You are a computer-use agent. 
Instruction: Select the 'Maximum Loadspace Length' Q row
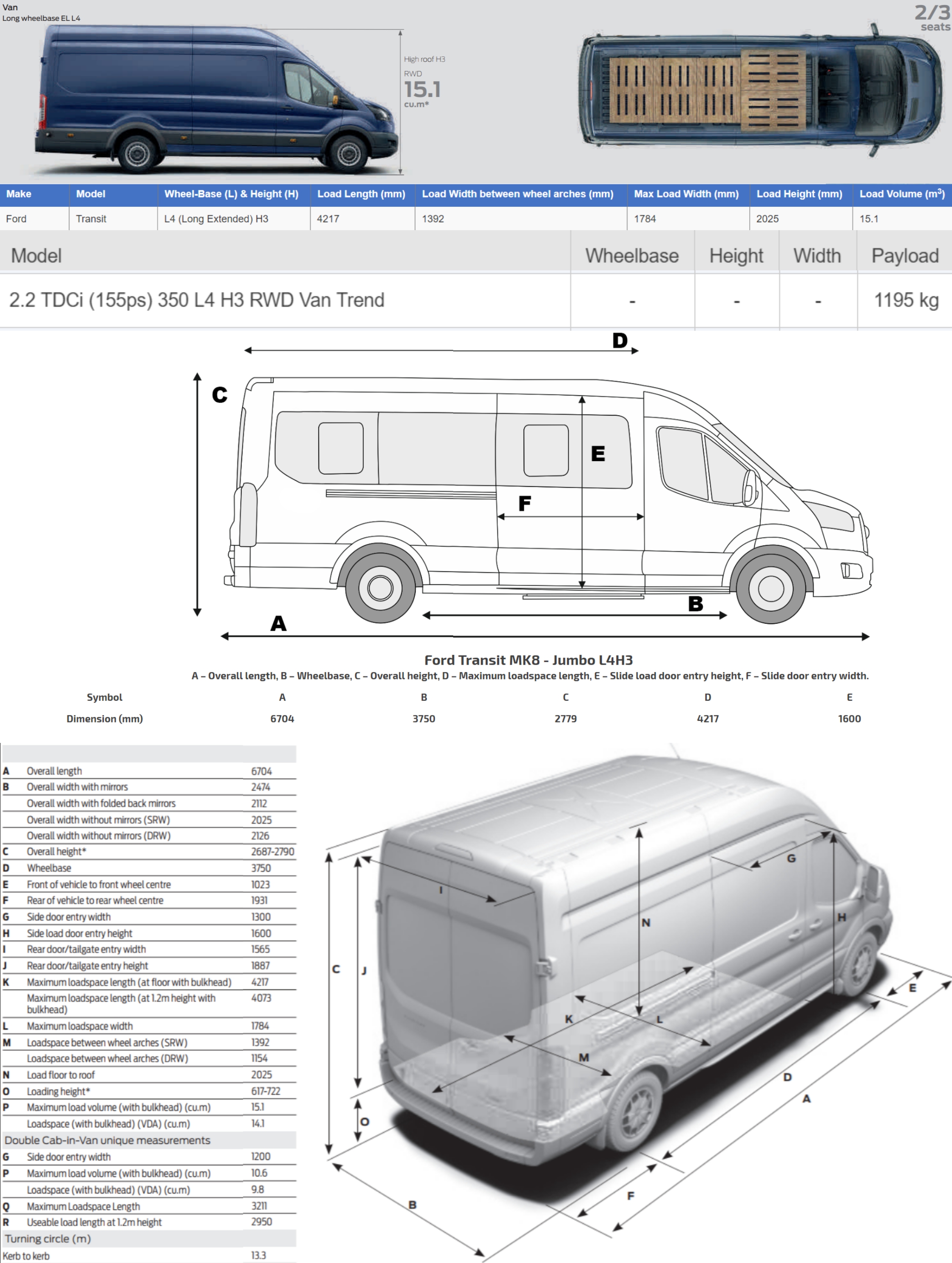tap(149, 1206)
